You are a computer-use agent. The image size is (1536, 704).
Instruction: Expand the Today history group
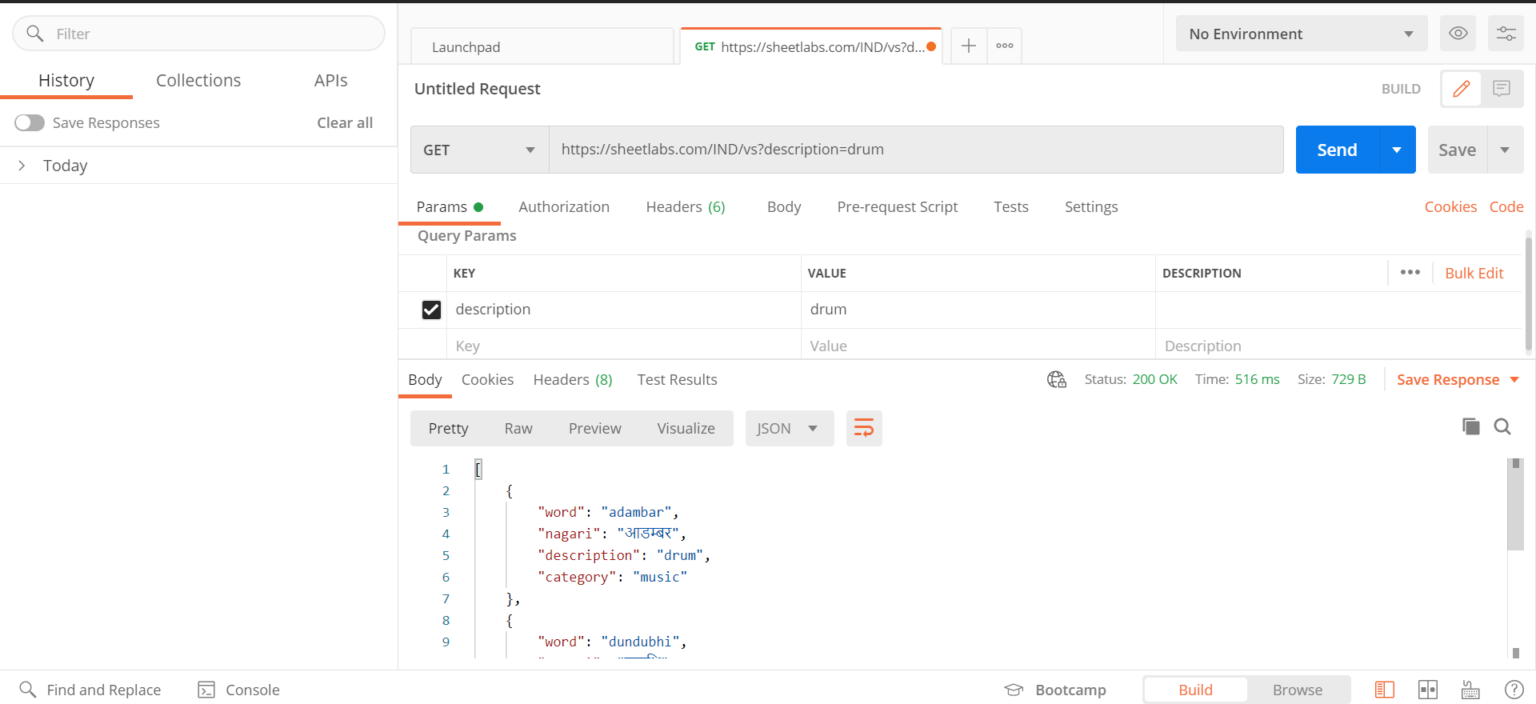pos(22,166)
